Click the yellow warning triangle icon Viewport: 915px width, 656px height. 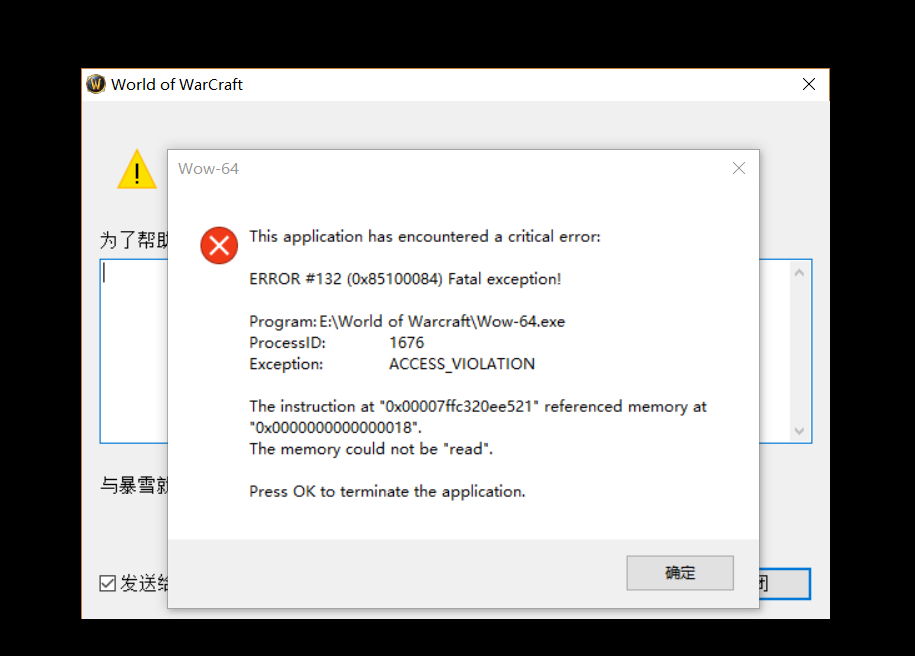pos(137,171)
